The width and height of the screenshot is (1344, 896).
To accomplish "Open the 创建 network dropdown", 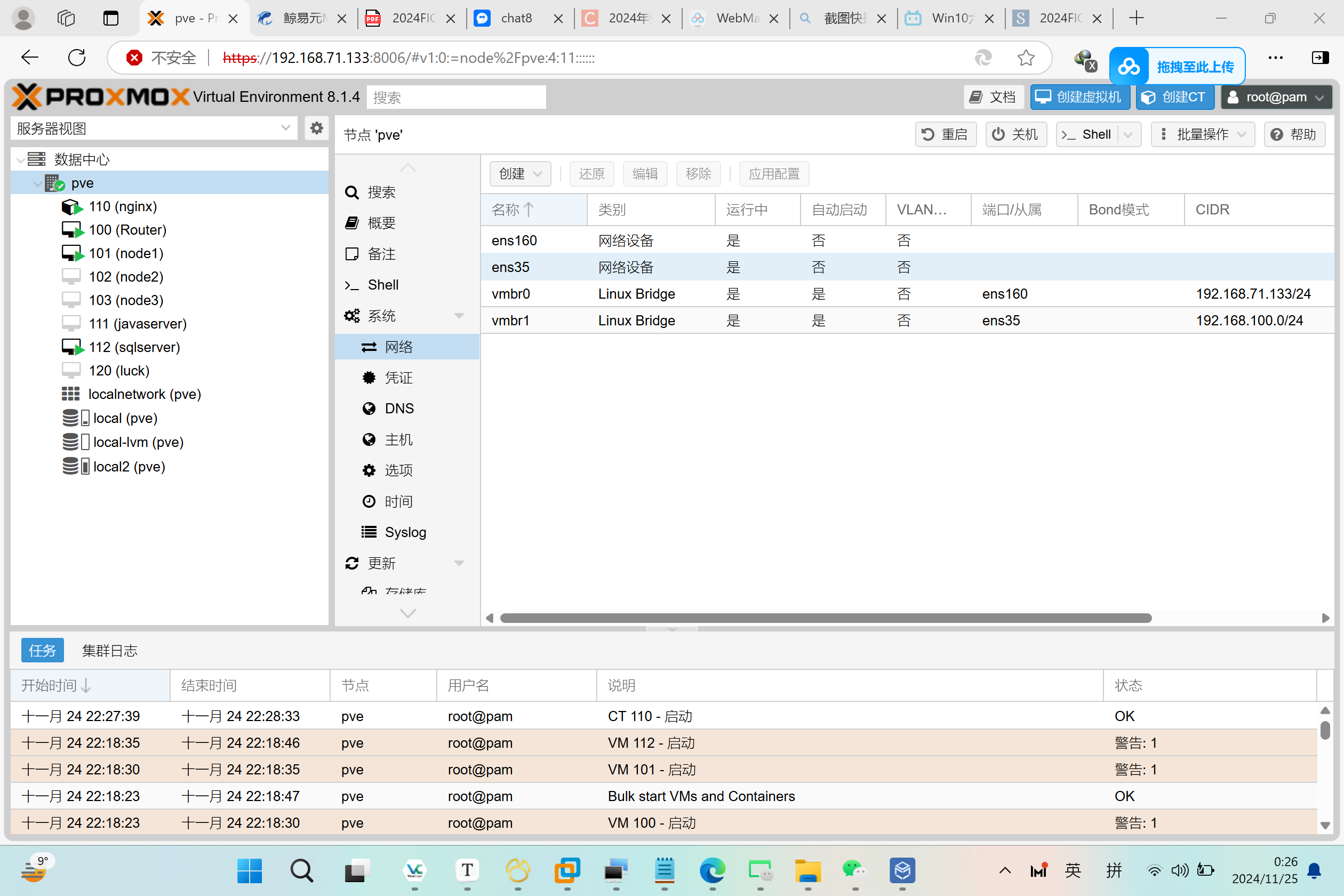I will pyautogui.click(x=520, y=174).
